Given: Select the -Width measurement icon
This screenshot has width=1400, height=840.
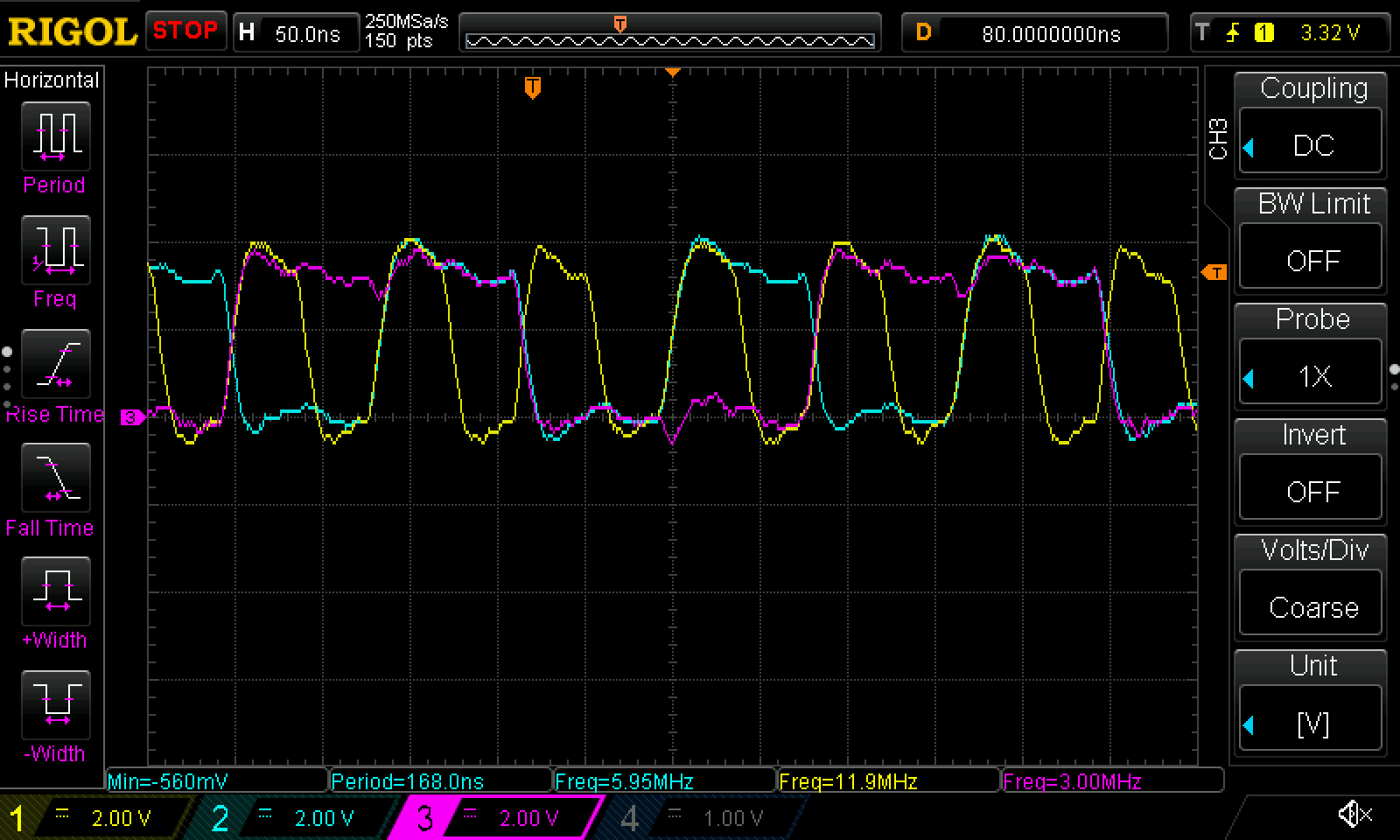Looking at the screenshot, I should 55,706.
